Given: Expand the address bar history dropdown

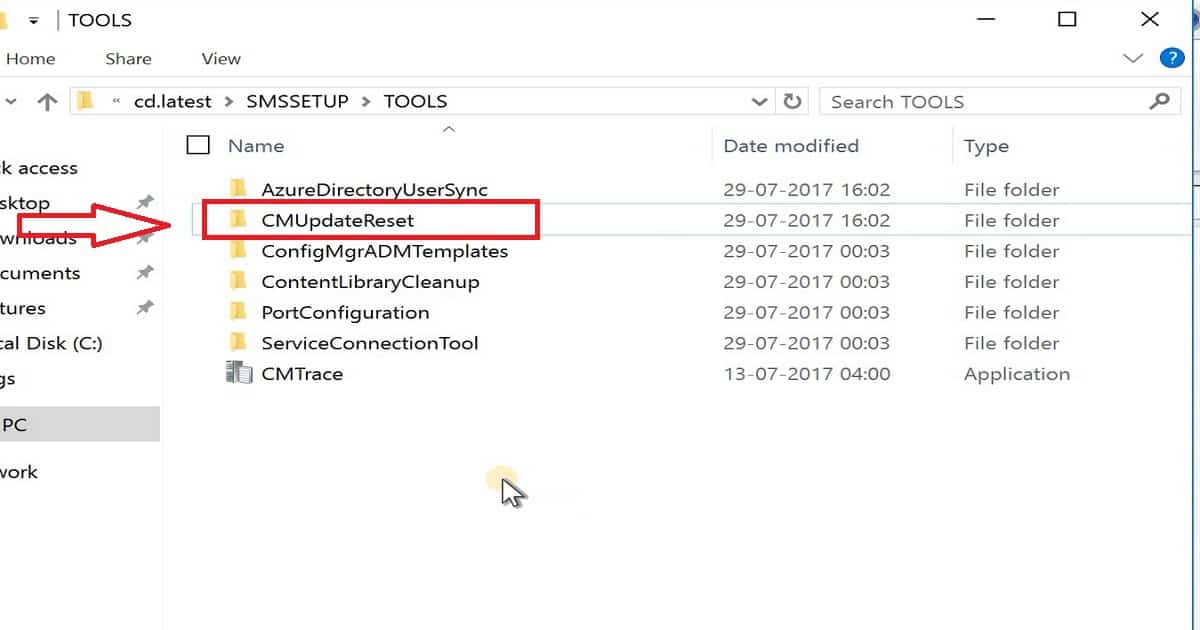Looking at the screenshot, I should pyautogui.click(x=759, y=101).
